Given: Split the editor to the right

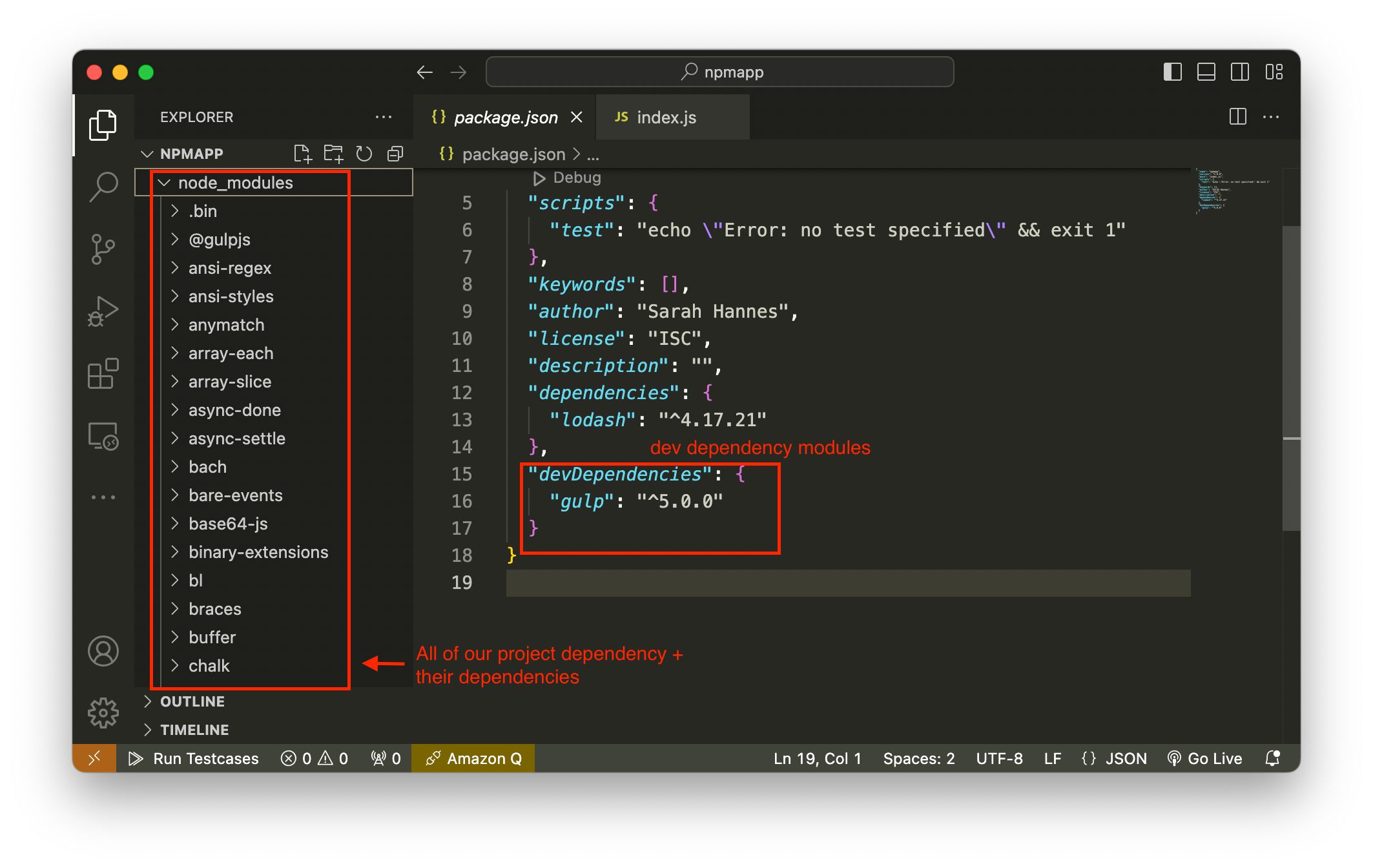Looking at the screenshot, I should [x=1237, y=117].
